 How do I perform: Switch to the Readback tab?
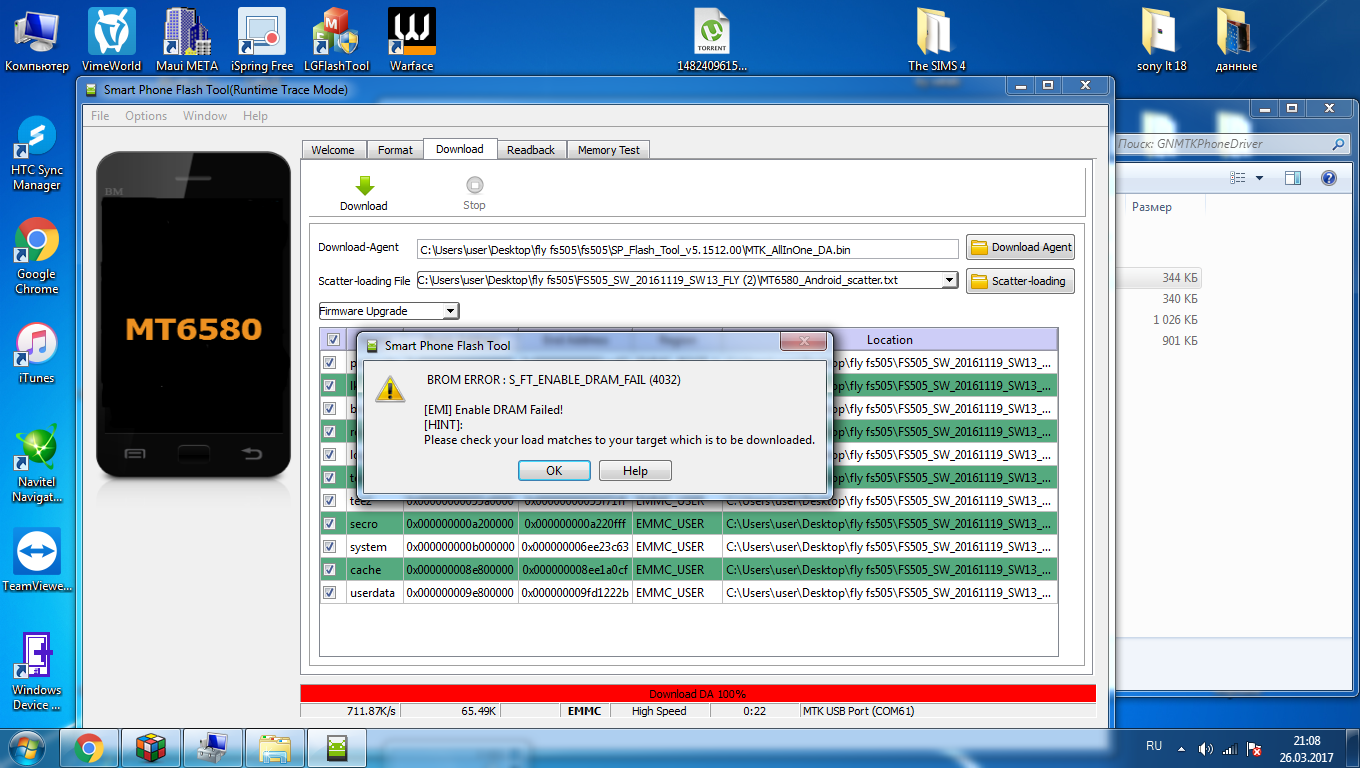[x=530, y=150]
